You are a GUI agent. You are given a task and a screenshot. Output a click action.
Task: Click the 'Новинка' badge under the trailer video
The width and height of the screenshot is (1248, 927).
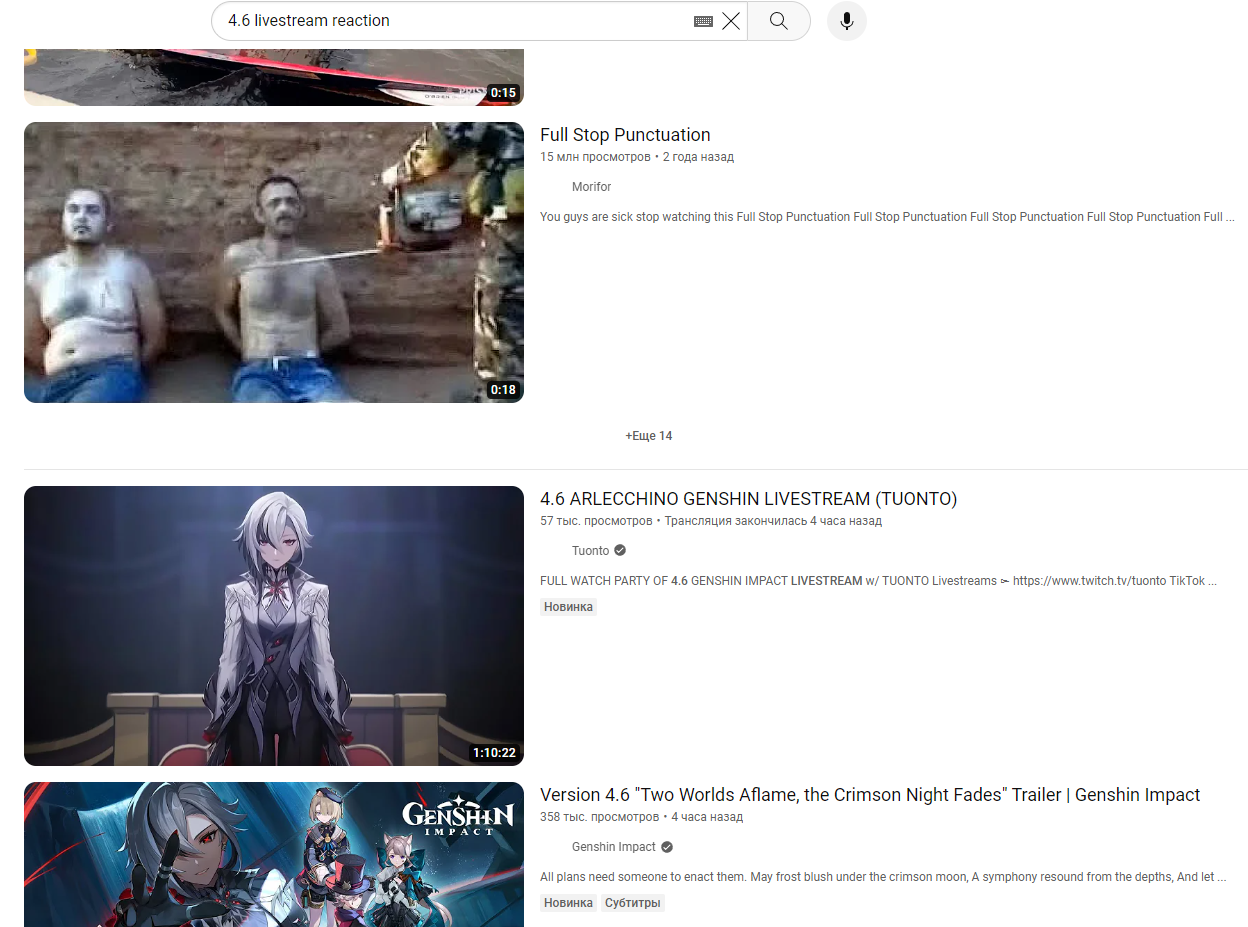tap(568, 903)
